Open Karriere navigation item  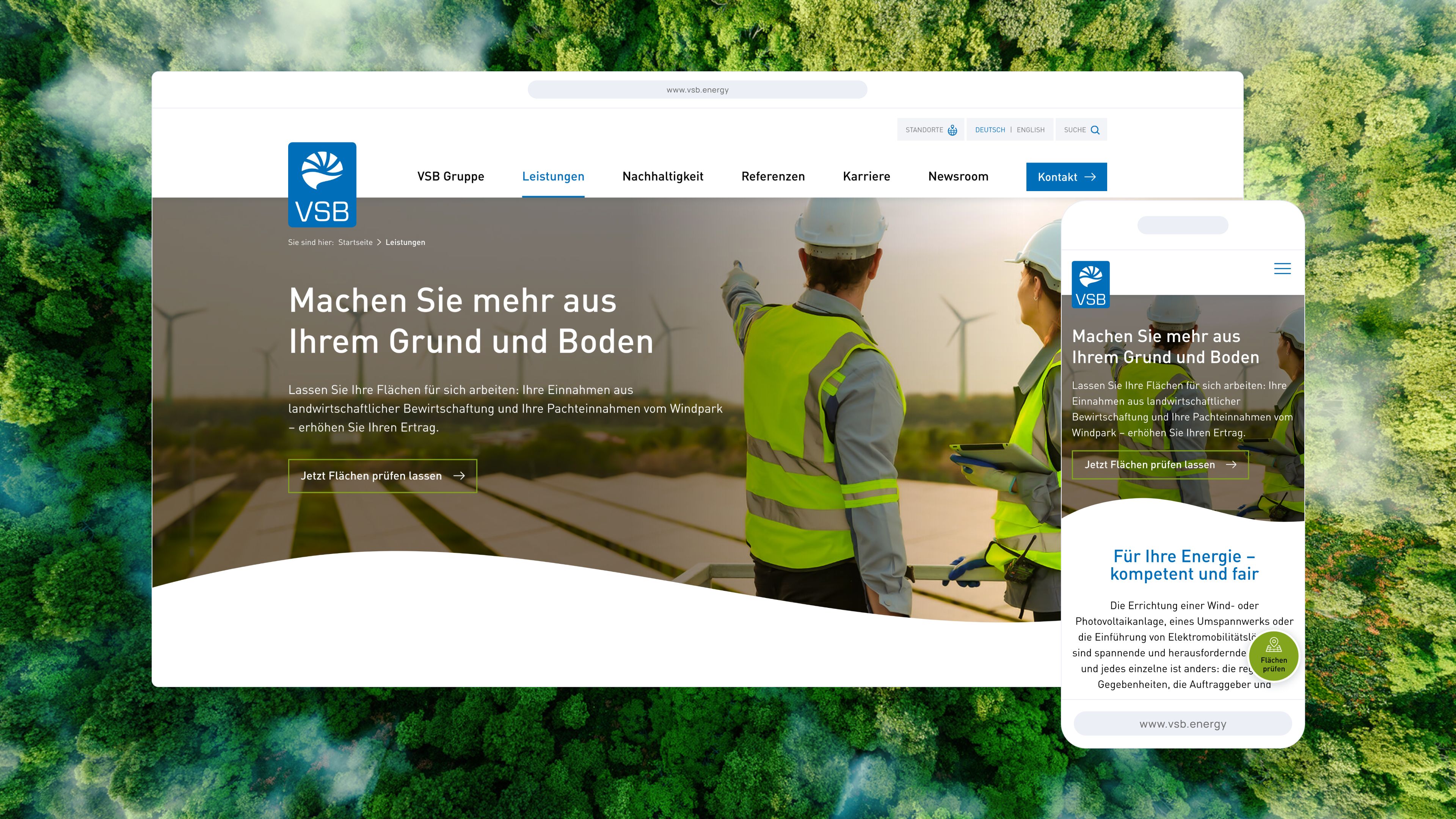point(866,176)
